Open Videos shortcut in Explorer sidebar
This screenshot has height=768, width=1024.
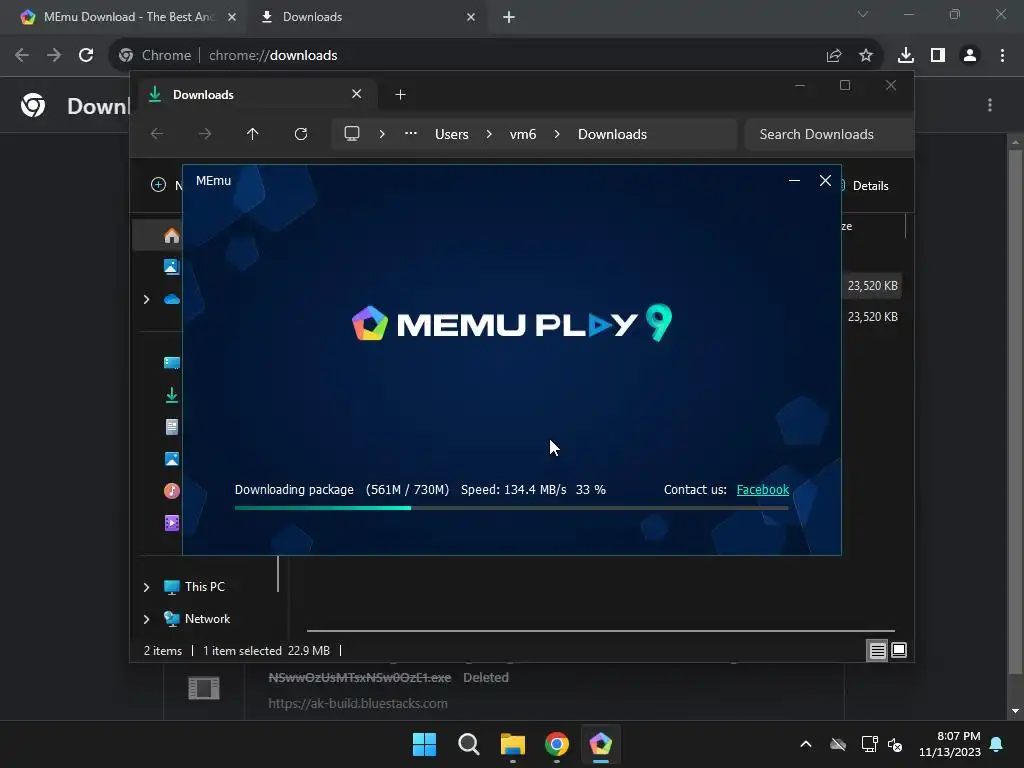point(172,522)
